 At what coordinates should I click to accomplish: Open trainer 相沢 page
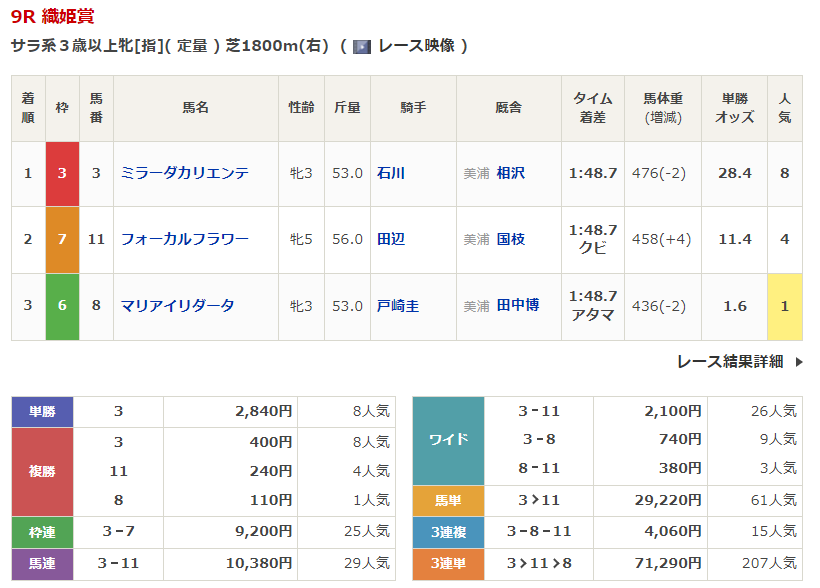(510, 173)
